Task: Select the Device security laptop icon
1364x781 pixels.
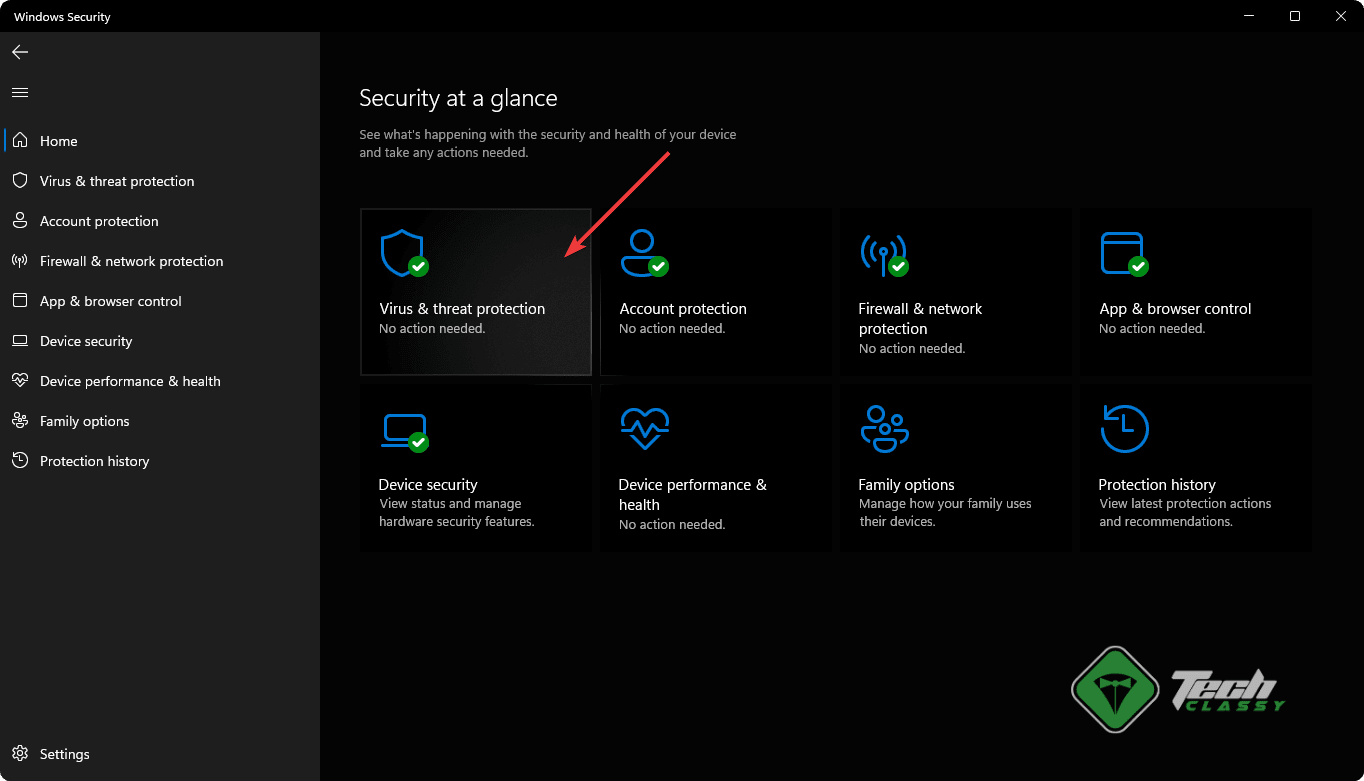Action: click(402, 430)
